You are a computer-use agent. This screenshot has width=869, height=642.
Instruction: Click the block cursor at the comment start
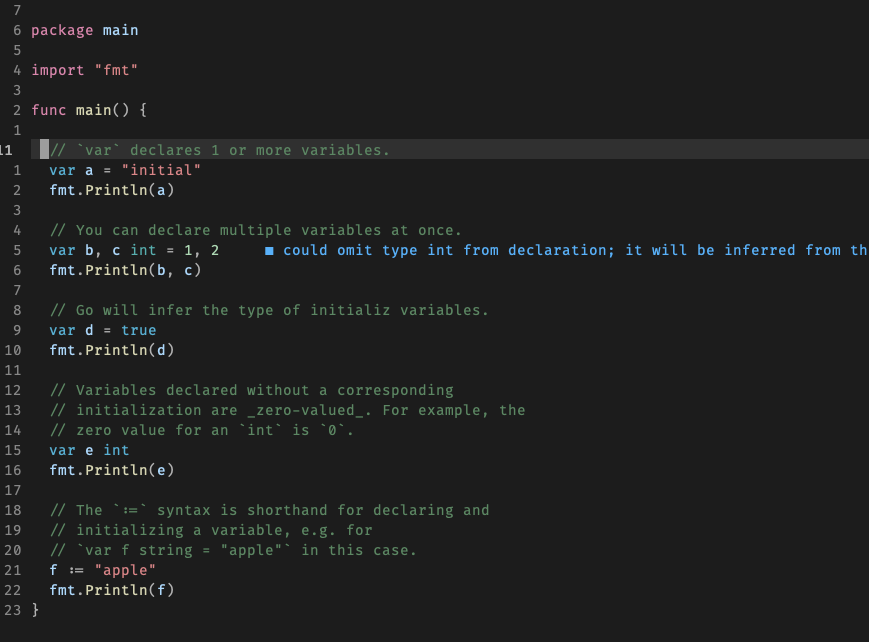pyautogui.click(x=44, y=149)
